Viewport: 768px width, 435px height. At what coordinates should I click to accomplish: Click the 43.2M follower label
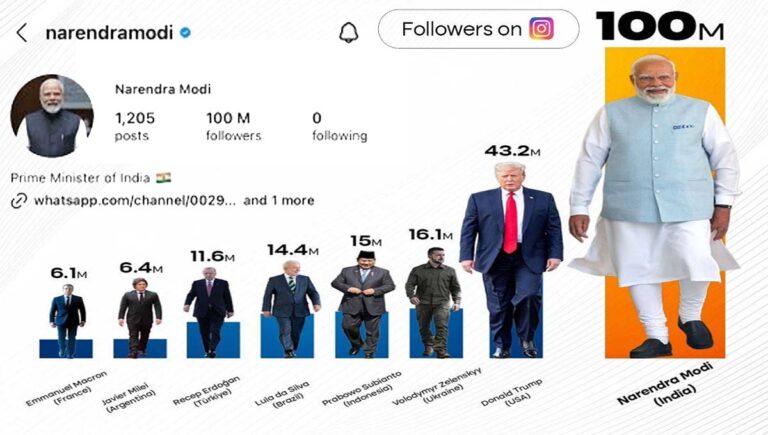pyautogui.click(x=512, y=151)
